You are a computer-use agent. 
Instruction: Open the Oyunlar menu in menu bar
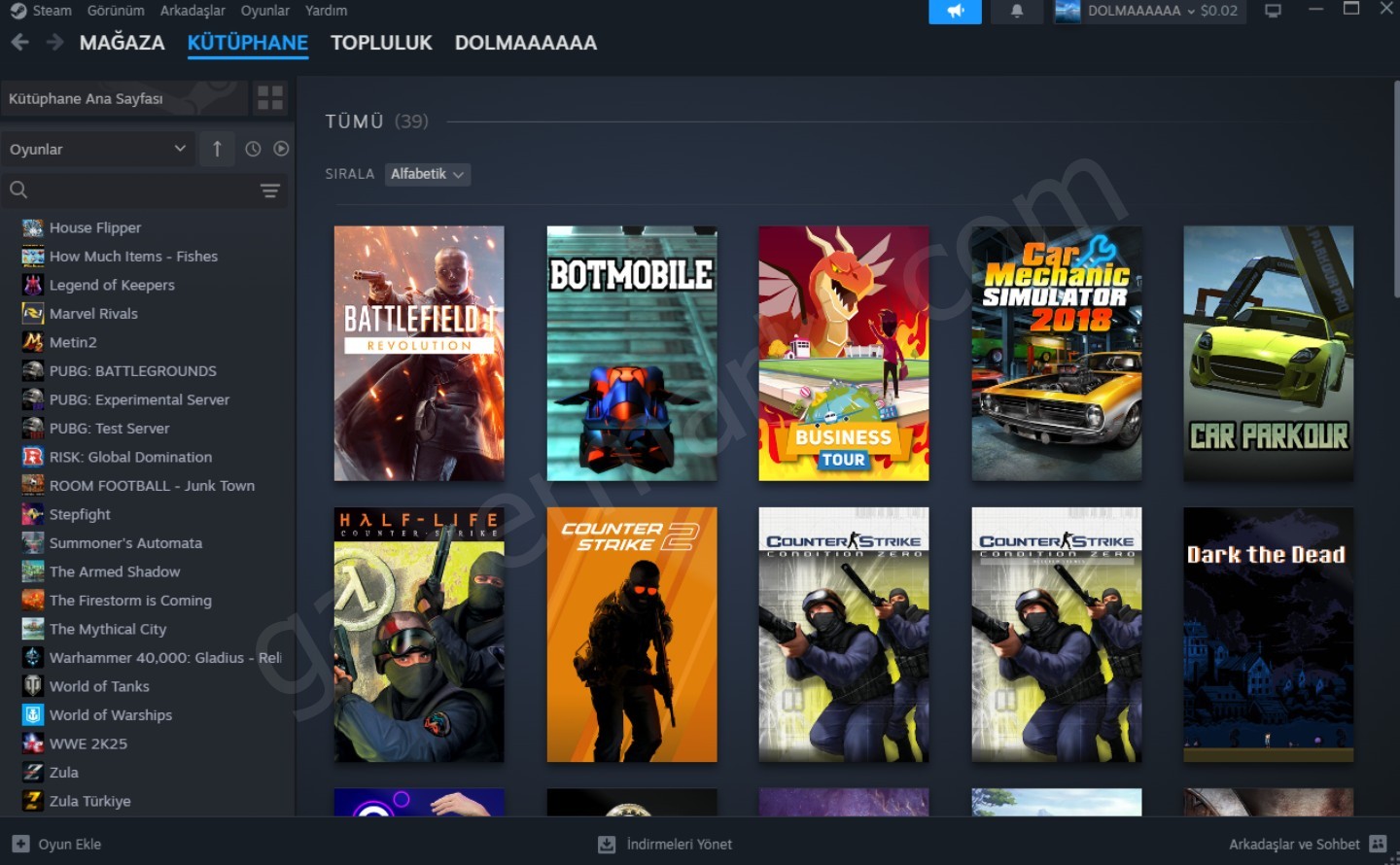click(265, 11)
